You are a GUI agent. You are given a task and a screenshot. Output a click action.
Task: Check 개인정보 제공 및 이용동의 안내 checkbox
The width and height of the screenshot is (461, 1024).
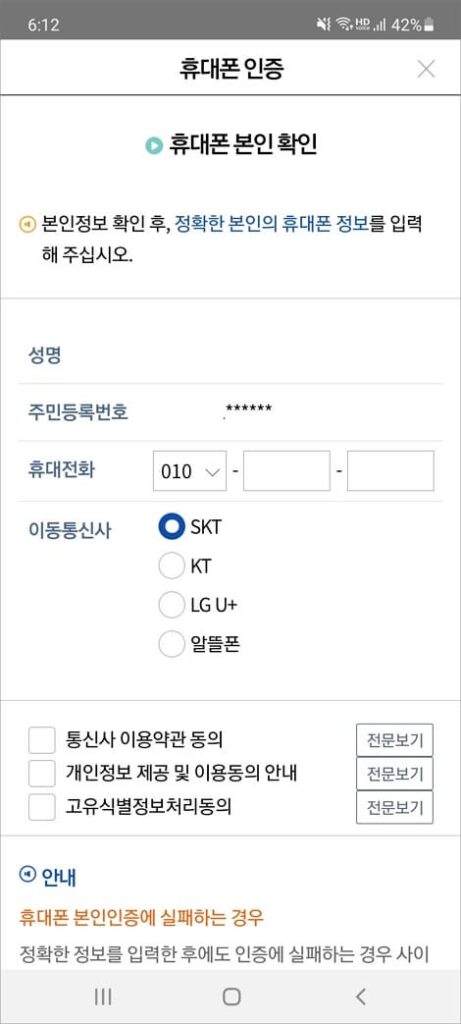42,774
